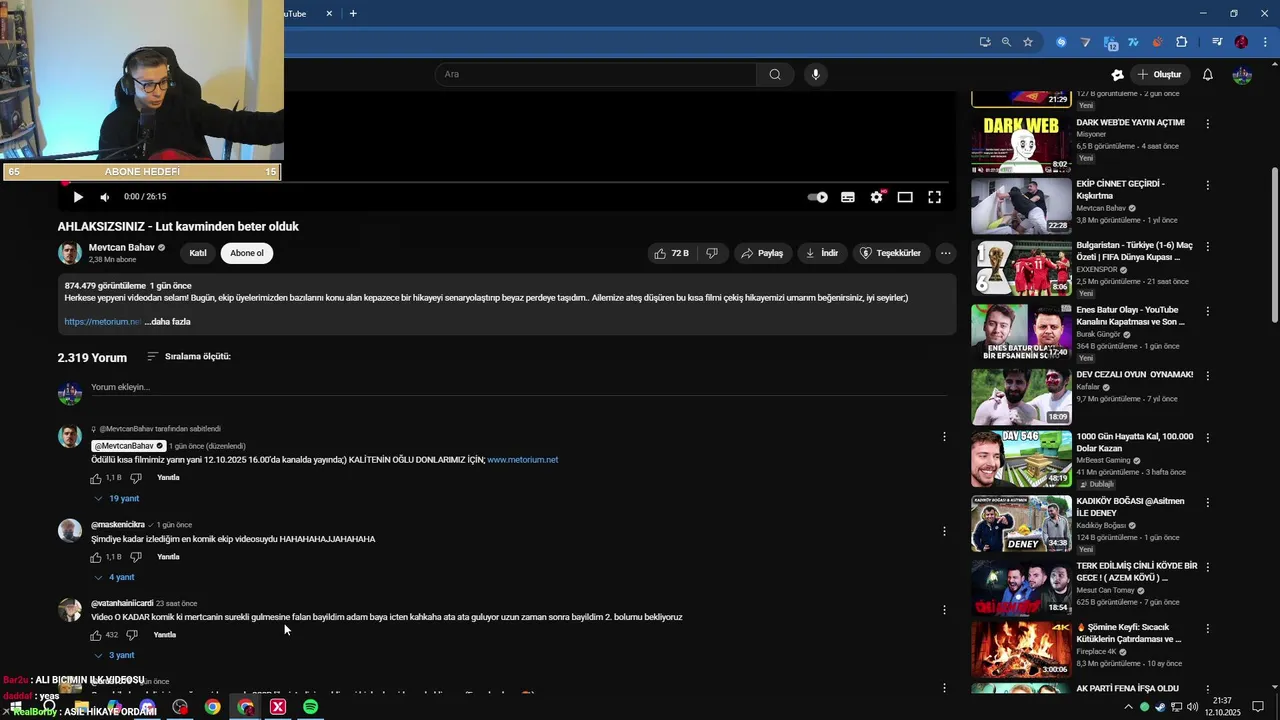The image size is (1280, 720).
Task: Like the video with the 72 B thumbs-up
Action: [672, 253]
